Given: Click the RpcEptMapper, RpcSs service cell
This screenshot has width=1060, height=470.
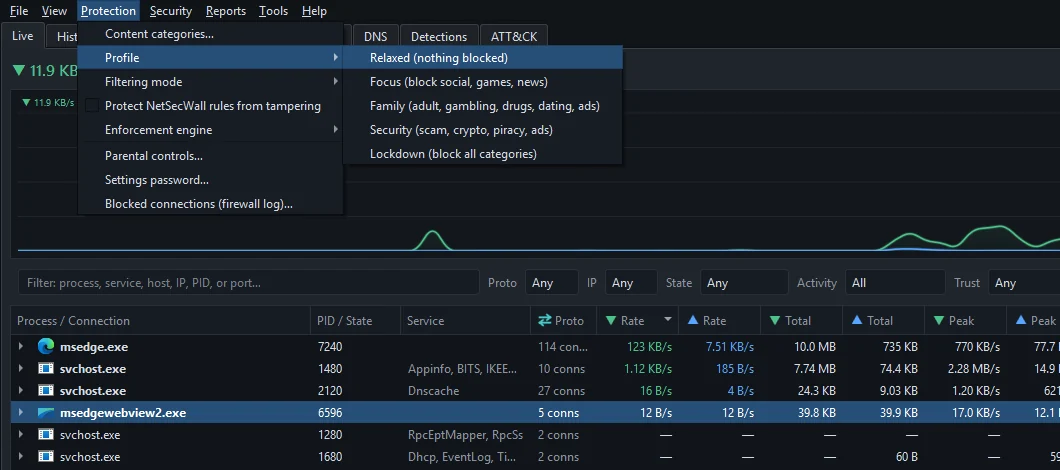Looking at the screenshot, I should [x=466, y=435].
